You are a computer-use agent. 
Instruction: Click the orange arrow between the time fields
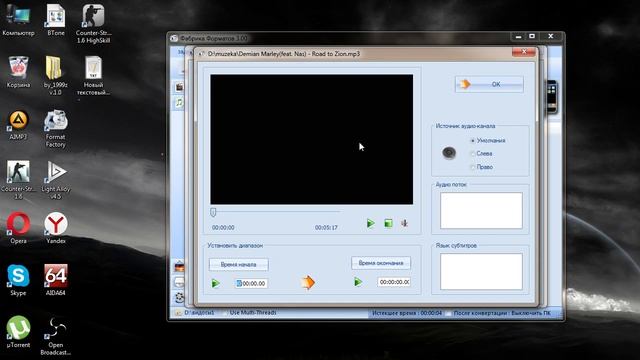coord(308,282)
